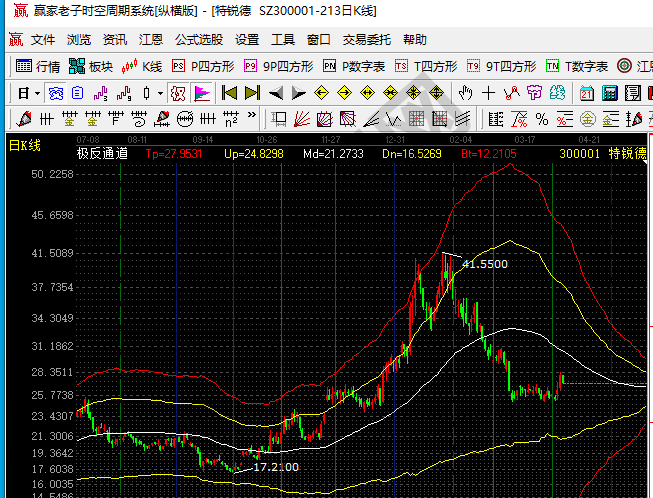Screen dimensions: 653x498
Task: Jump to first bar with skip-start icon
Action: tap(229, 93)
